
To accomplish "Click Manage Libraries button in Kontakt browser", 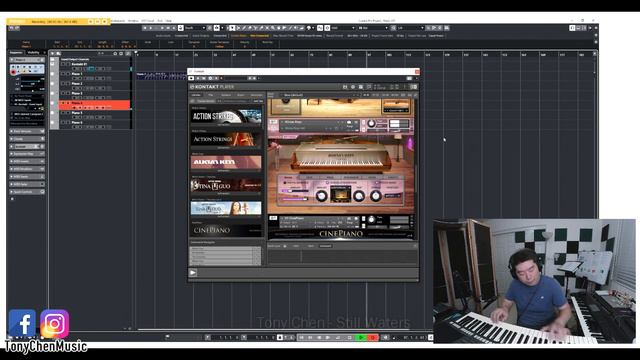I will [206, 101].
